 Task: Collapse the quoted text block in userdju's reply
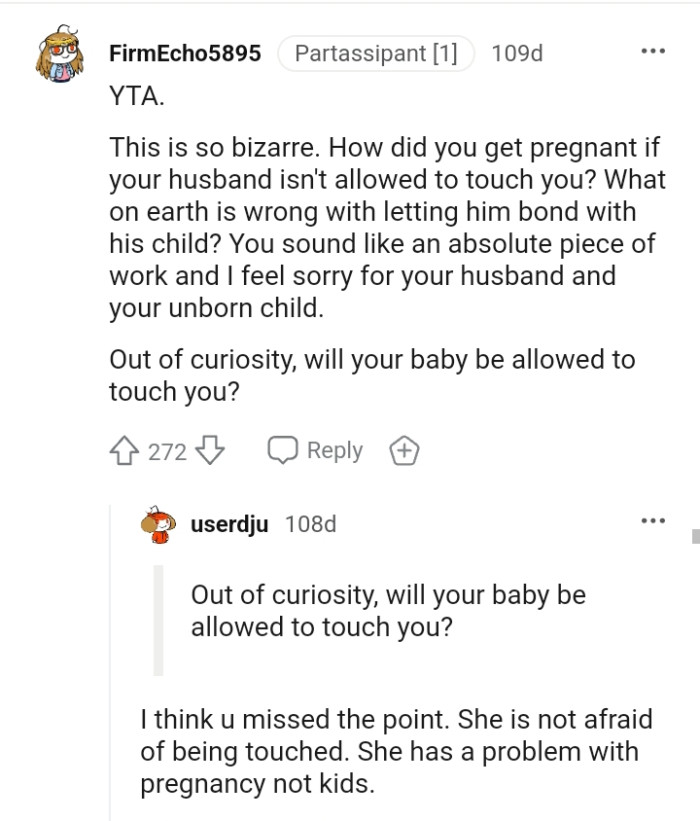(x=158, y=615)
